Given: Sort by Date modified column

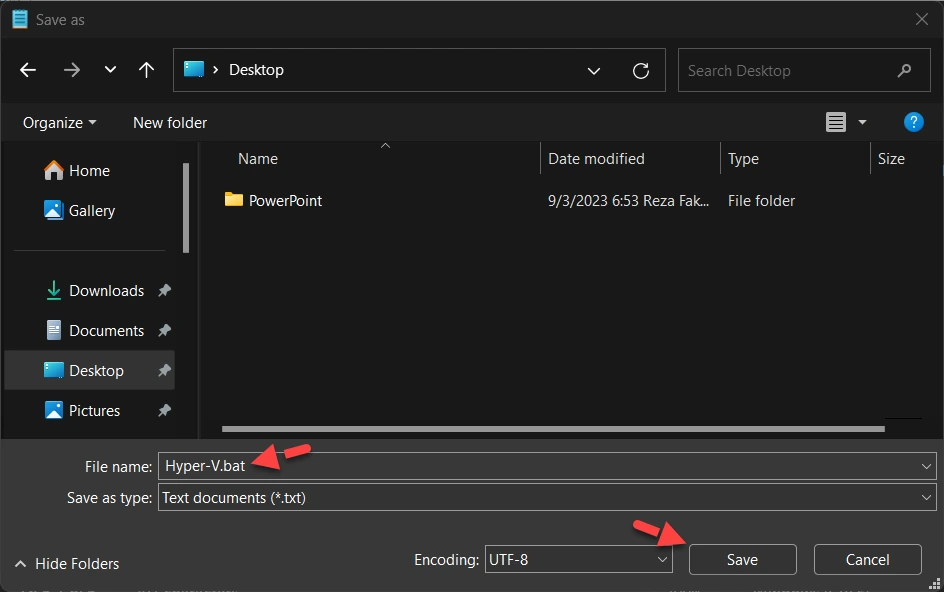Looking at the screenshot, I should coord(596,159).
